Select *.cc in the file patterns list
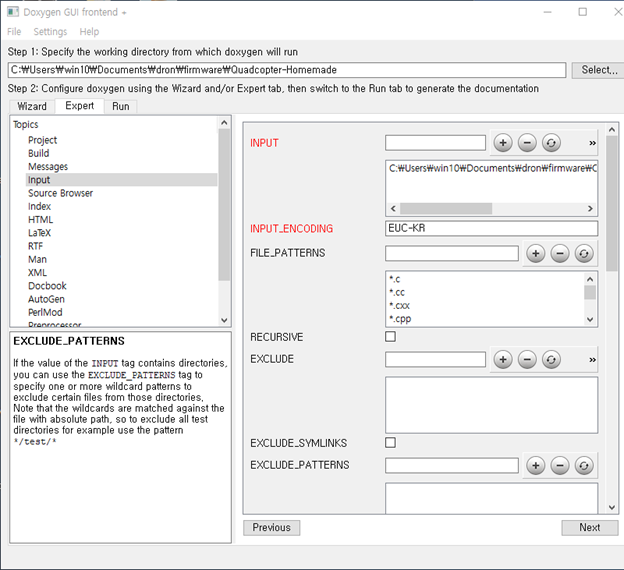Image resolution: width=624 pixels, height=570 pixels. pos(397,292)
